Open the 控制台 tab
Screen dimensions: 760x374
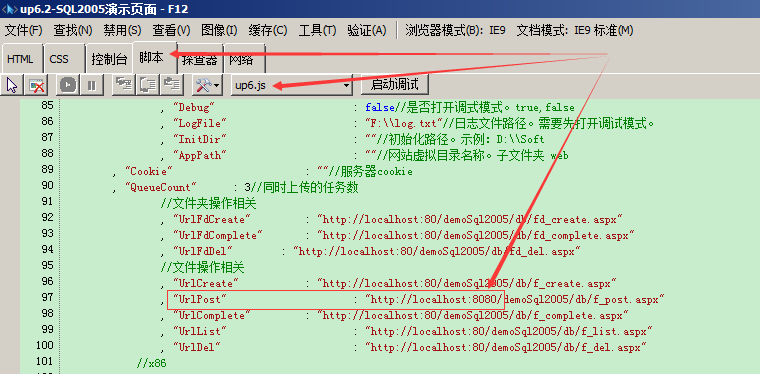coord(110,60)
